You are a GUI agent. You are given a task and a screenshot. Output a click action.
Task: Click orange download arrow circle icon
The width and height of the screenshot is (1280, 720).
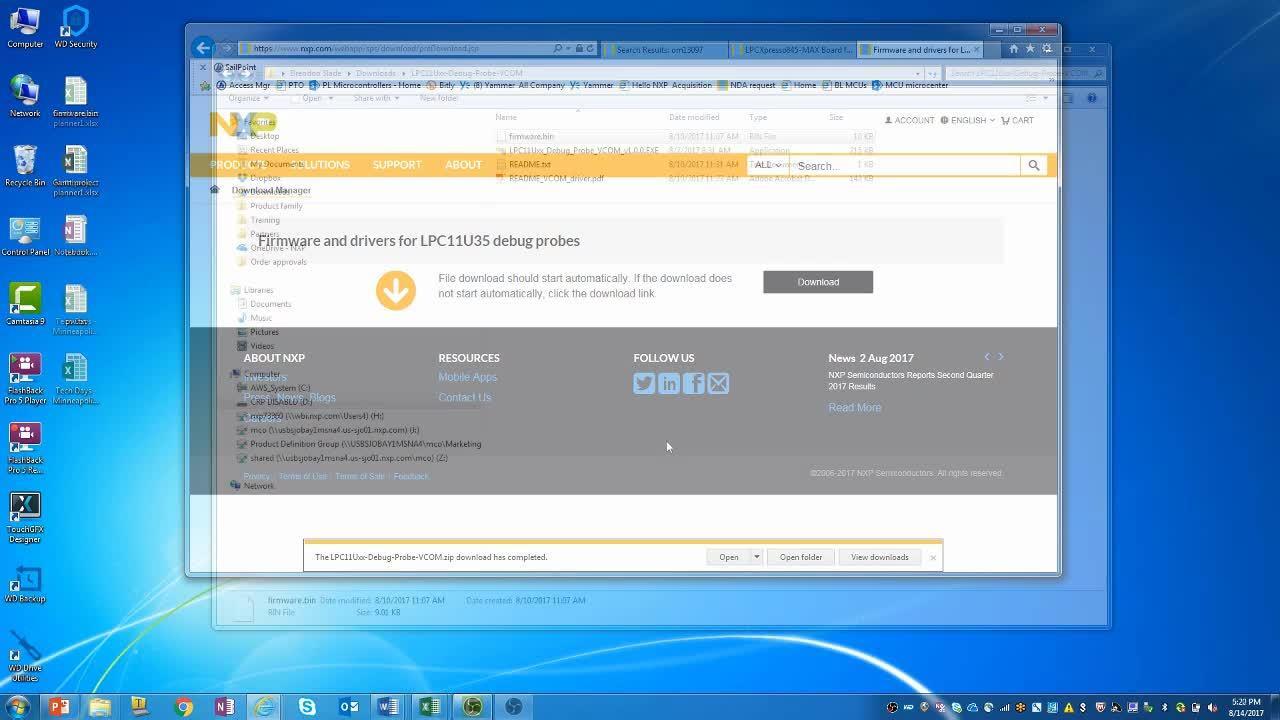(x=396, y=290)
